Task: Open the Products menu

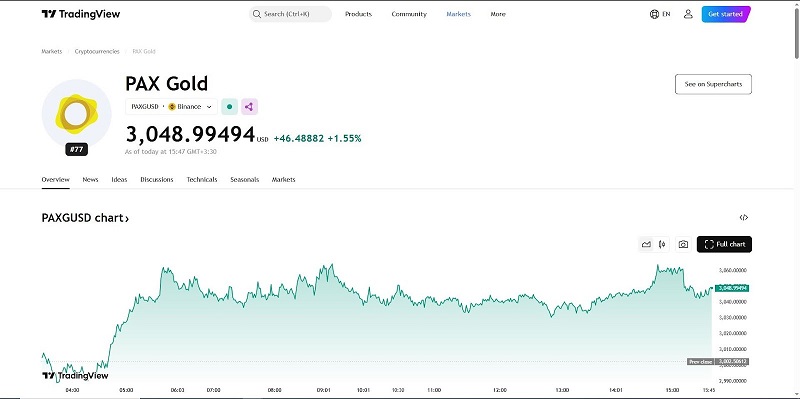Action: coord(359,14)
